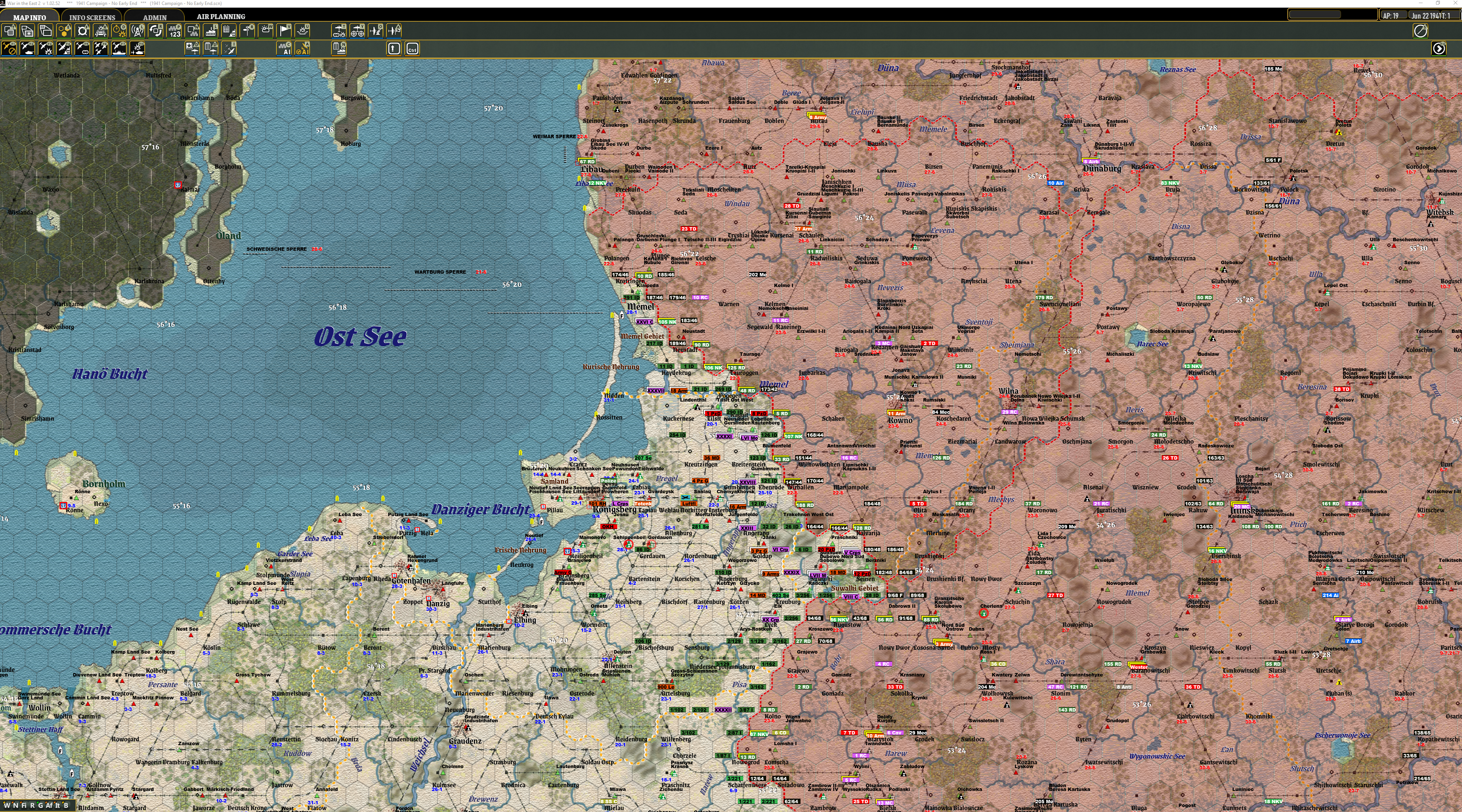Click the "WEIMAR SPERRE" minefield label
The height and width of the screenshot is (812, 1462).
pyautogui.click(x=555, y=137)
